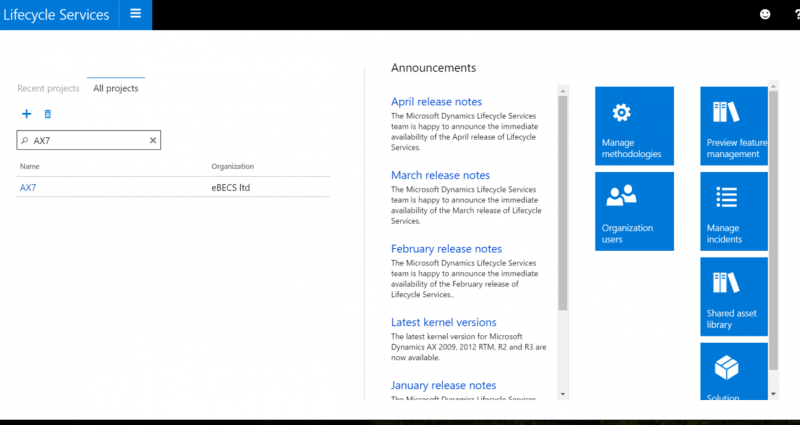Open March release notes announcement

pyautogui.click(x=440, y=175)
